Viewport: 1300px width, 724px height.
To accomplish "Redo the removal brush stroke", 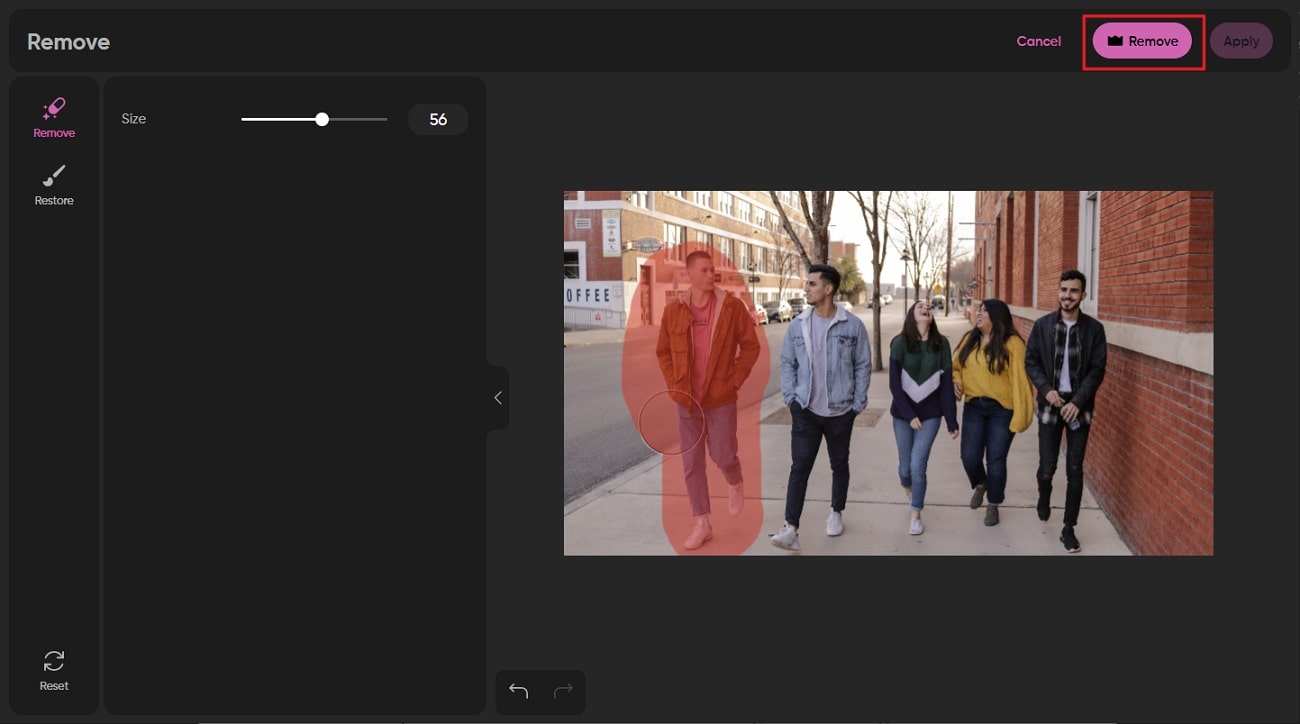I will point(563,691).
